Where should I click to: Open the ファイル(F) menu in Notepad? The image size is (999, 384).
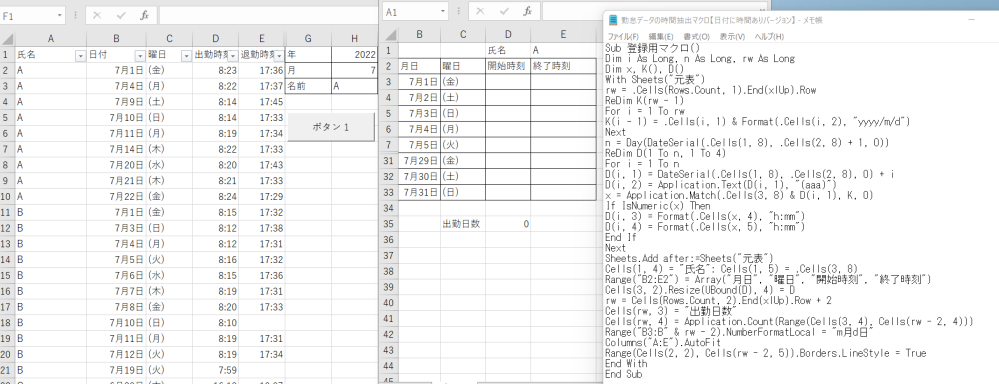623,37
